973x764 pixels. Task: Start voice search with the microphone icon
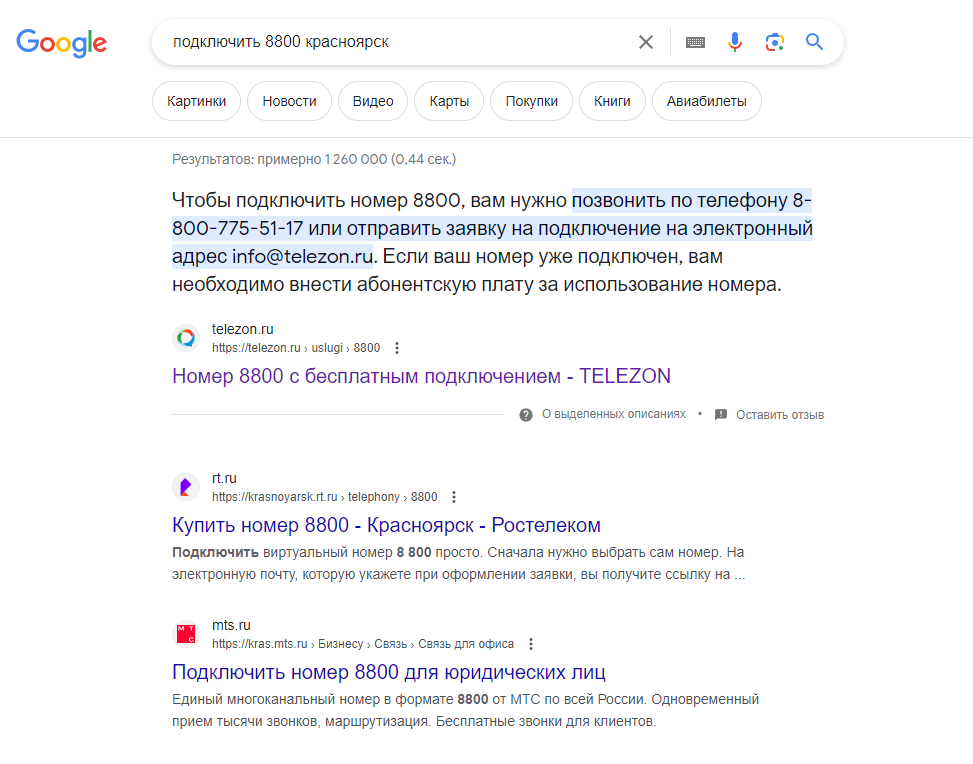(735, 42)
